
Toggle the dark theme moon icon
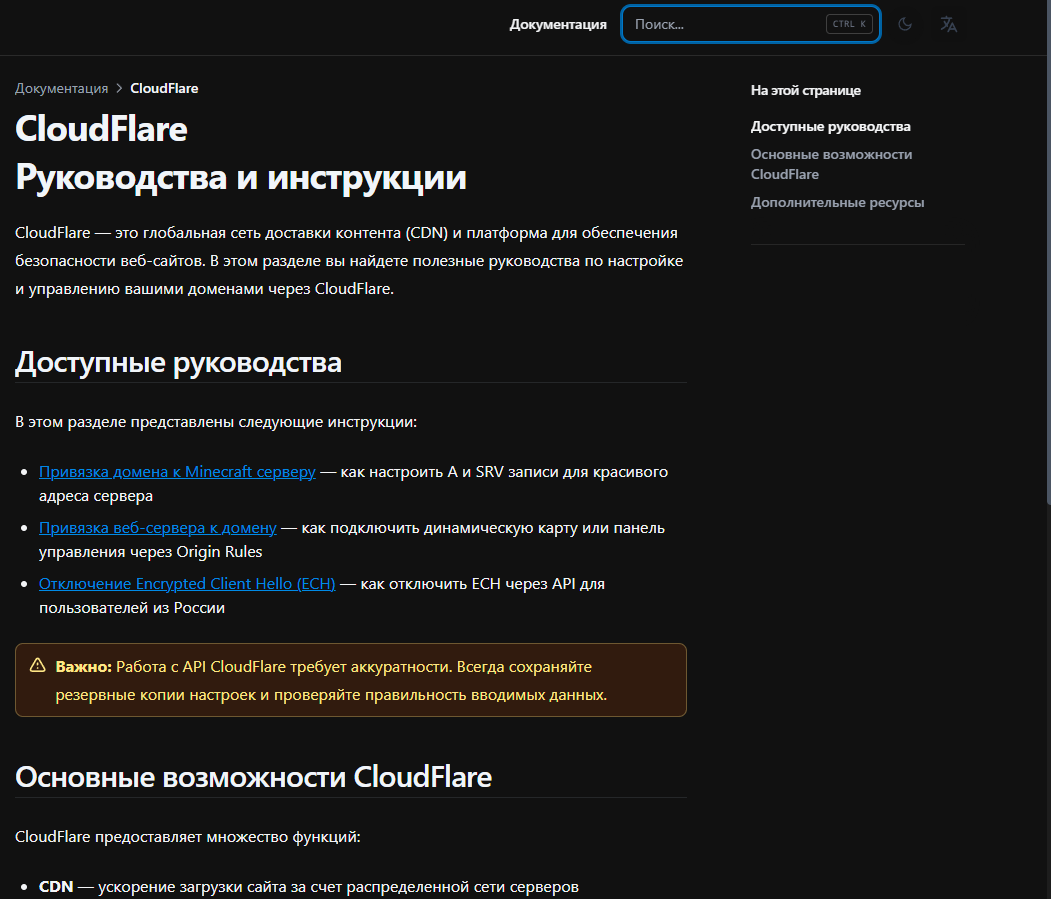click(x=905, y=24)
